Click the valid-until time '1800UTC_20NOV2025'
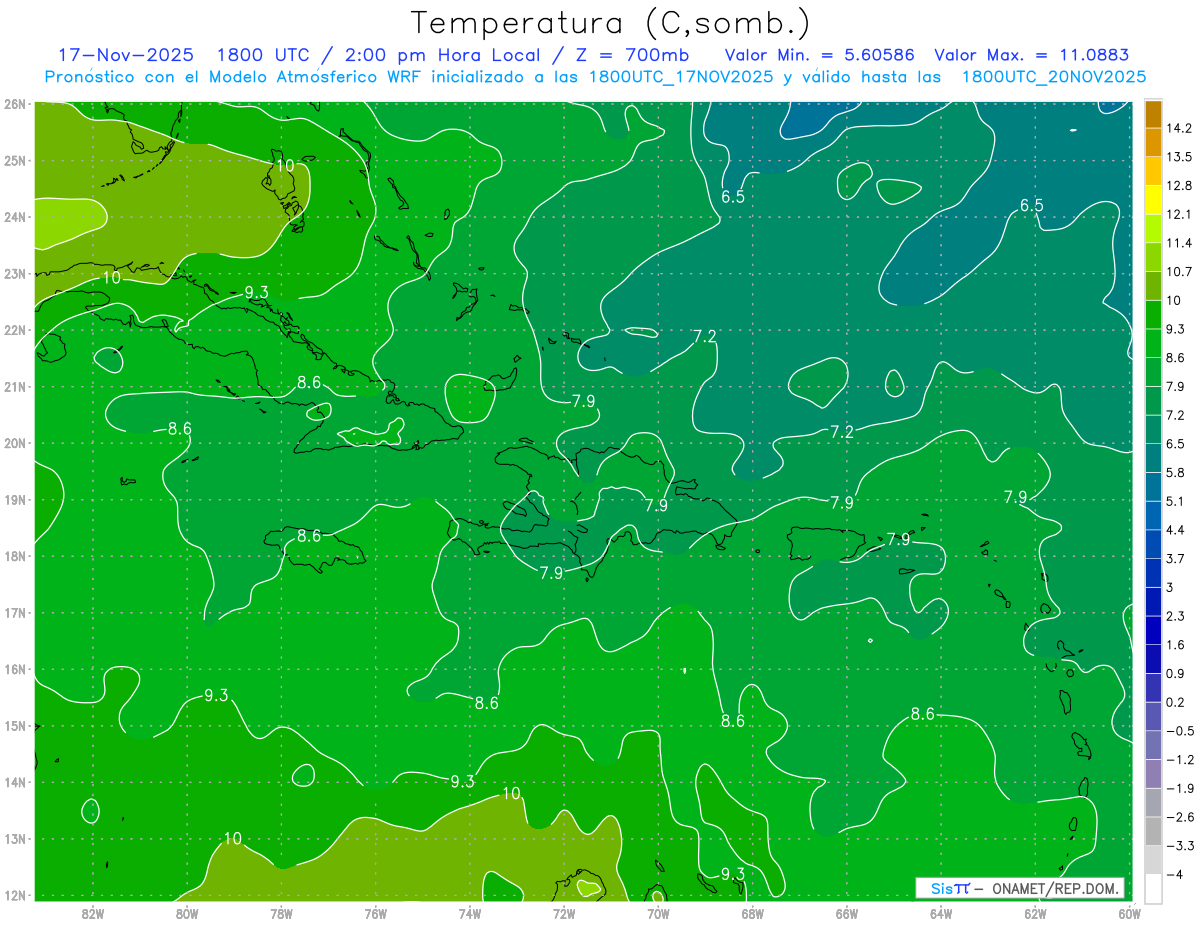Image resolution: width=1200 pixels, height=927 pixels. [1054, 77]
